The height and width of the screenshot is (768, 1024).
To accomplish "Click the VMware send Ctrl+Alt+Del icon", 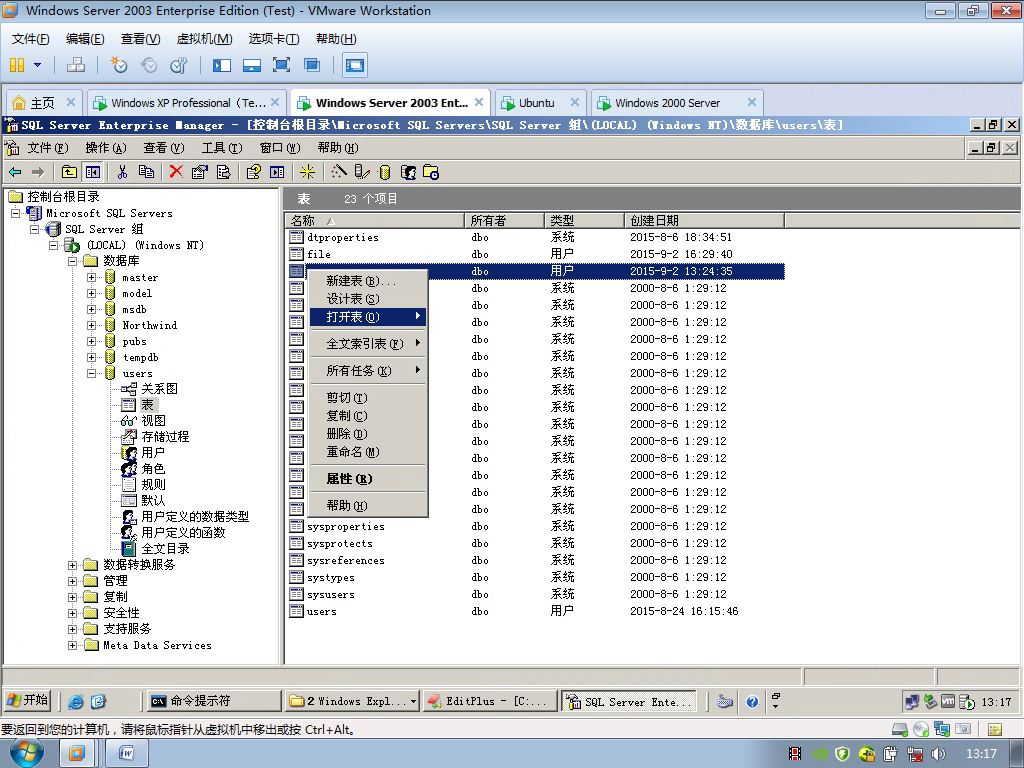I will (x=76, y=65).
